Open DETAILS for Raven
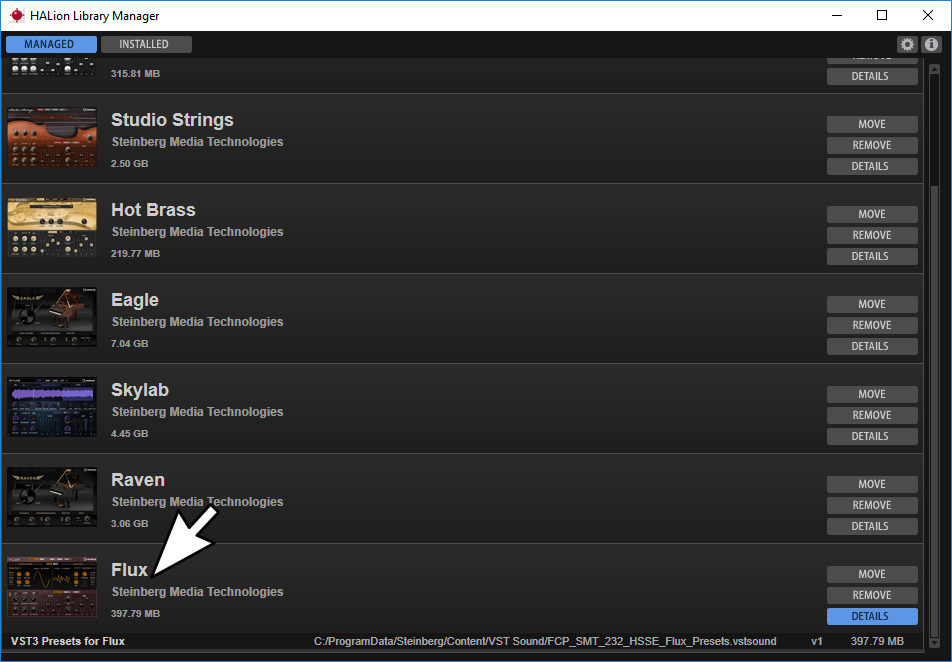 pos(872,526)
